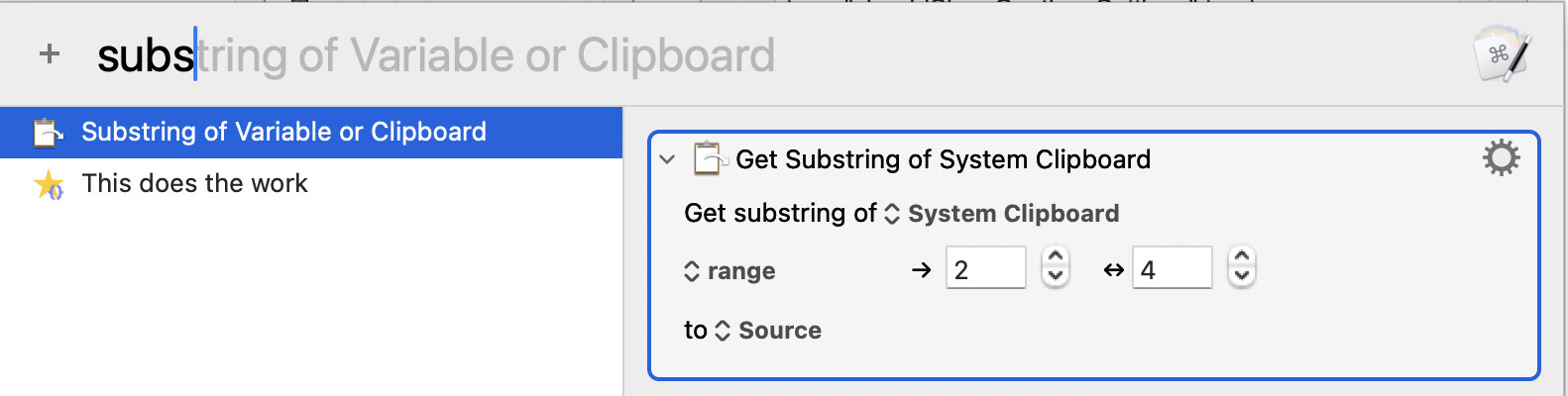Click the range start field containing 2

985,269
